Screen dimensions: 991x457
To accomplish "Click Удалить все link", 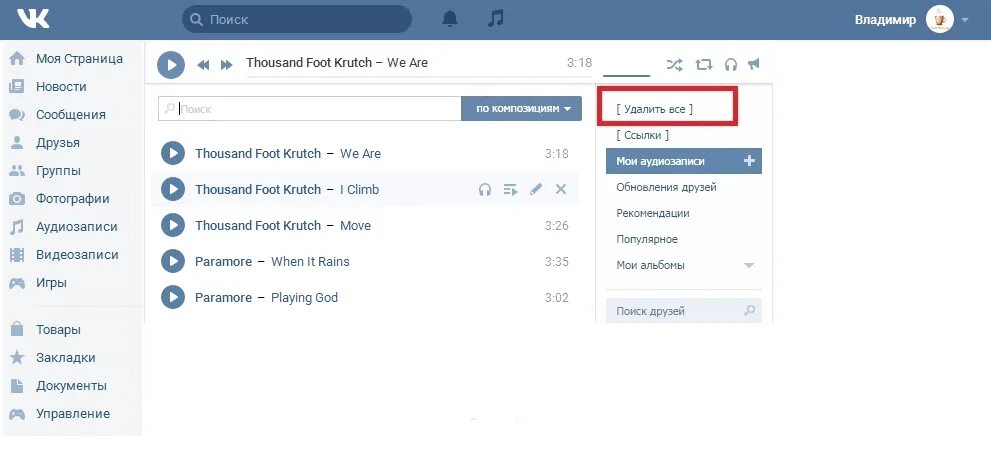I will (654, 109).
